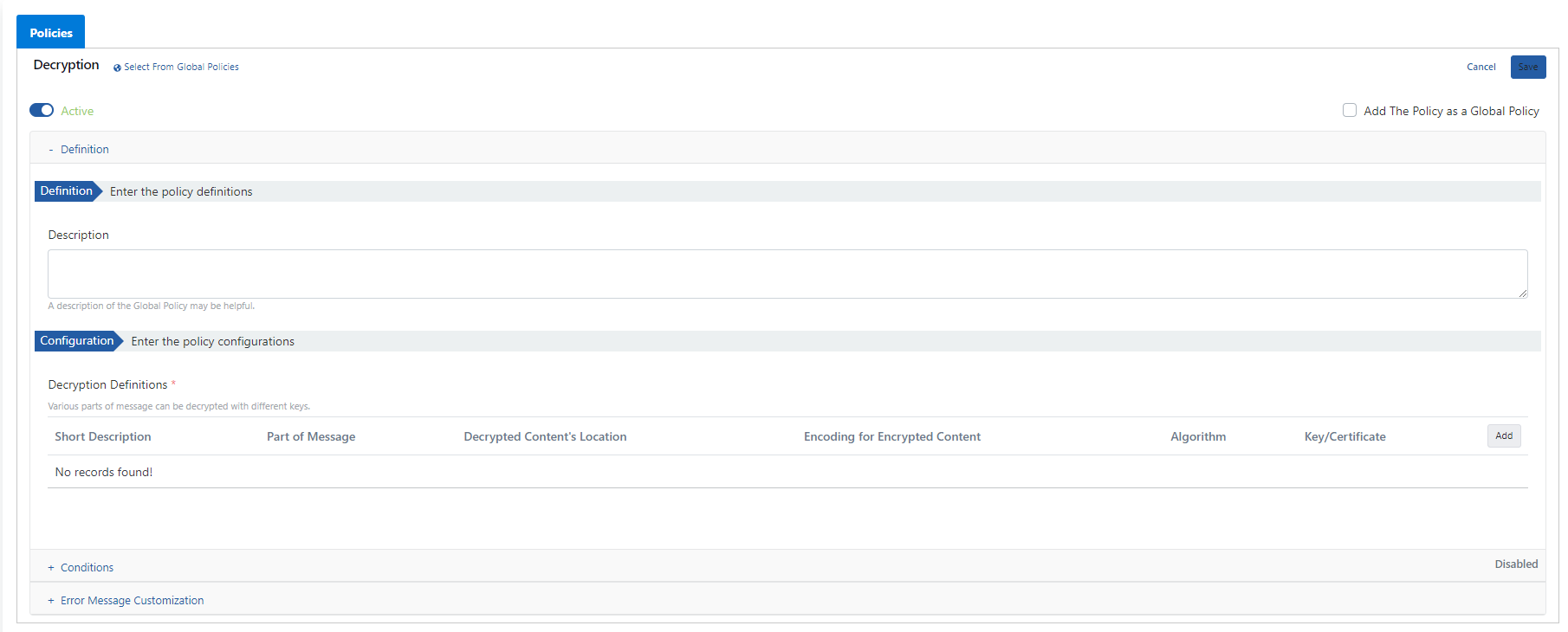The width and height of the screenshot is (1568, 632).
Task: Switch to the Policies tab
Action: click(51, 33)
